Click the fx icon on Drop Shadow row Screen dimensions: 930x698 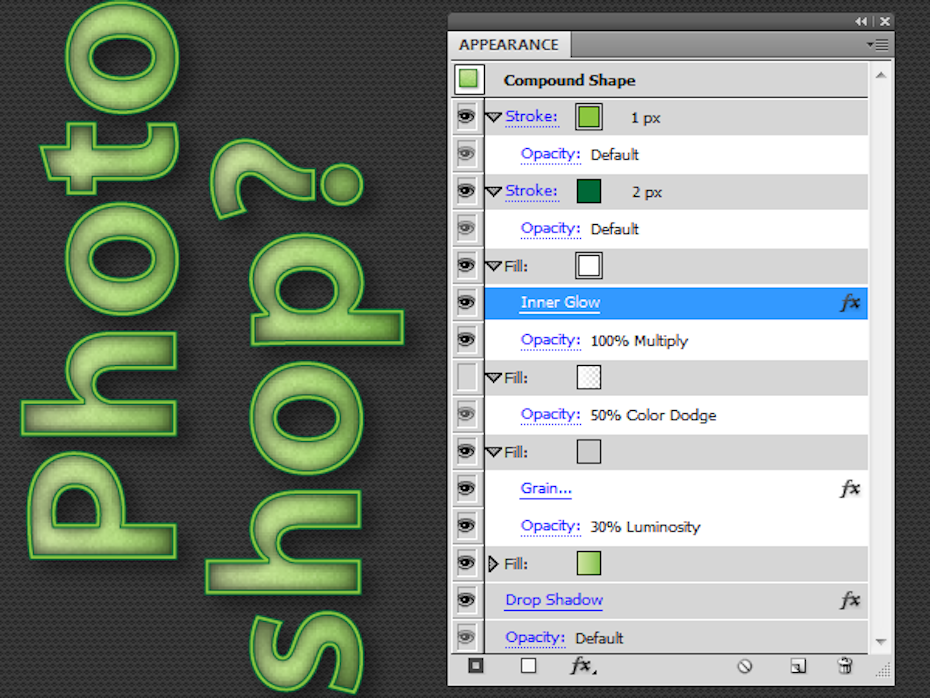850,600
